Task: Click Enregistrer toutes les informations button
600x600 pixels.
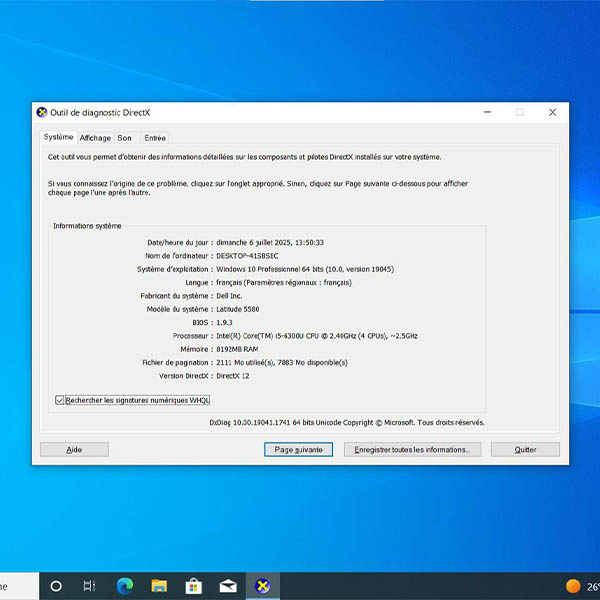Action: click(413, 450)
